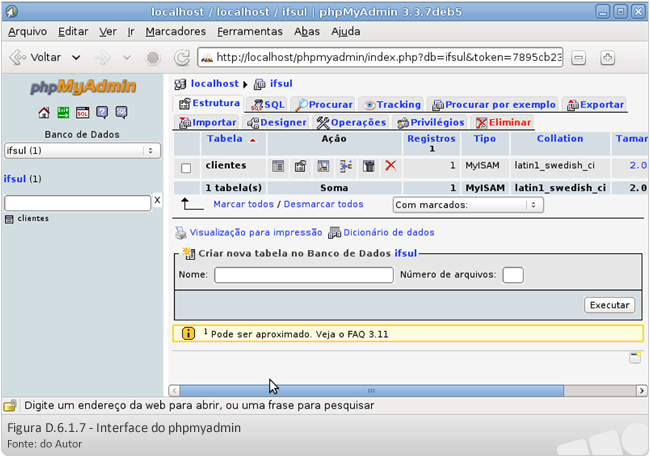Click the browser forward arrow
Viewport: 650px width, 457px height.
(x=102, y=58)
